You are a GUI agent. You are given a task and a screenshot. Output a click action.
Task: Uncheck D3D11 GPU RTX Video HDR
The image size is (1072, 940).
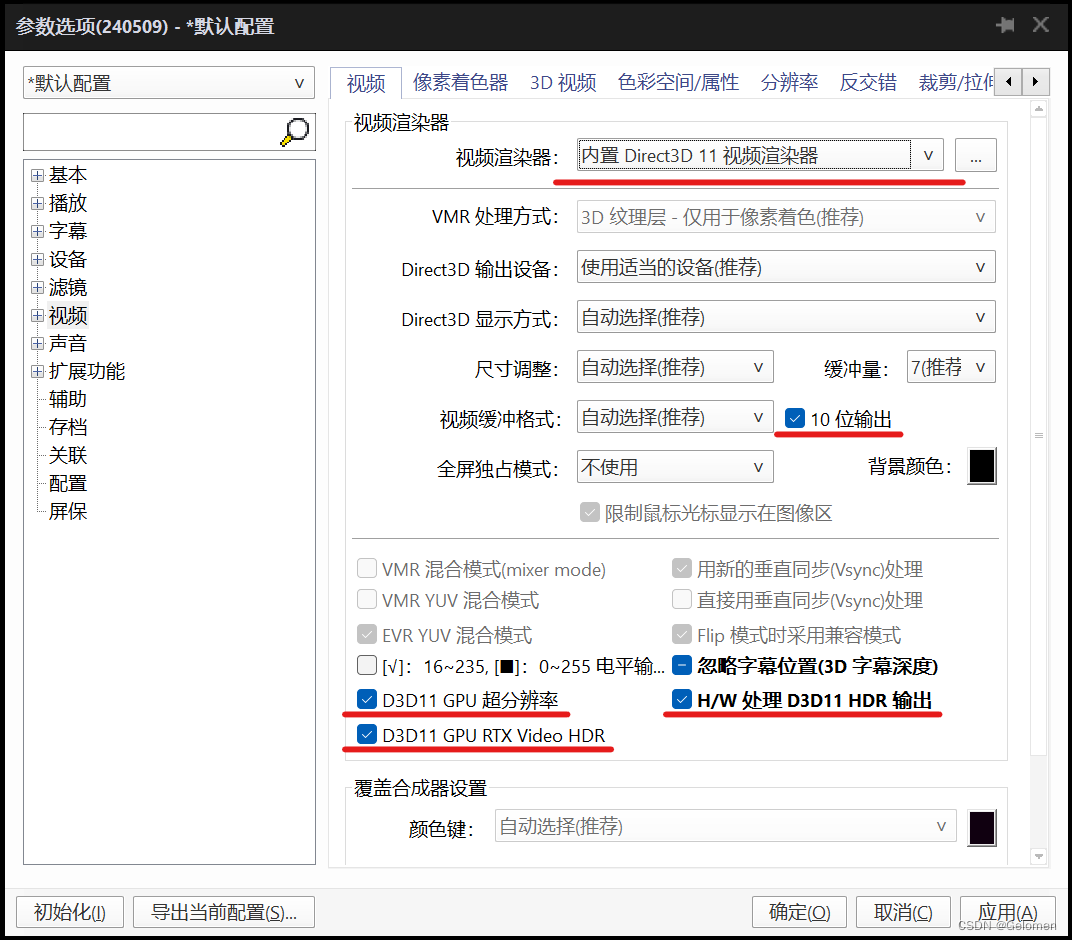368,735
